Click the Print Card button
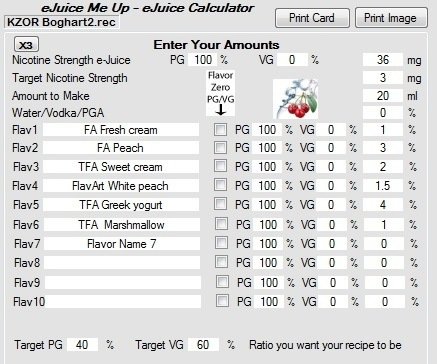The height and width of the screenshot is (364, 437). (x=312, y=18)
